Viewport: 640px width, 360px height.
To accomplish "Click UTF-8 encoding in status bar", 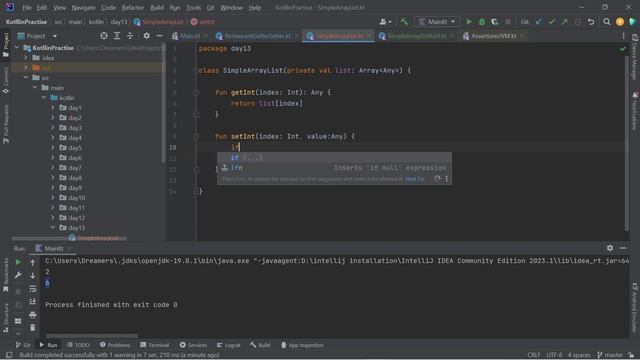I will click(554, 355).
